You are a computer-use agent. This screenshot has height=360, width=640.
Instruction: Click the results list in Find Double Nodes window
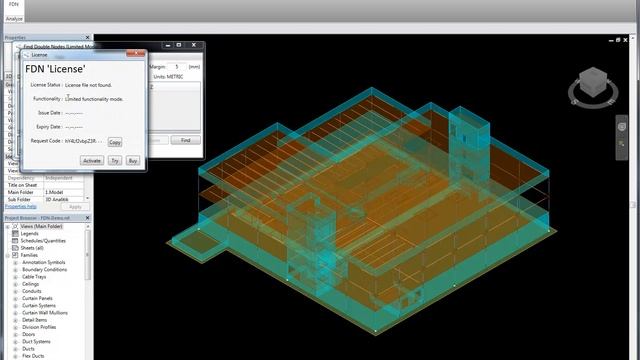tap(175, 106)
